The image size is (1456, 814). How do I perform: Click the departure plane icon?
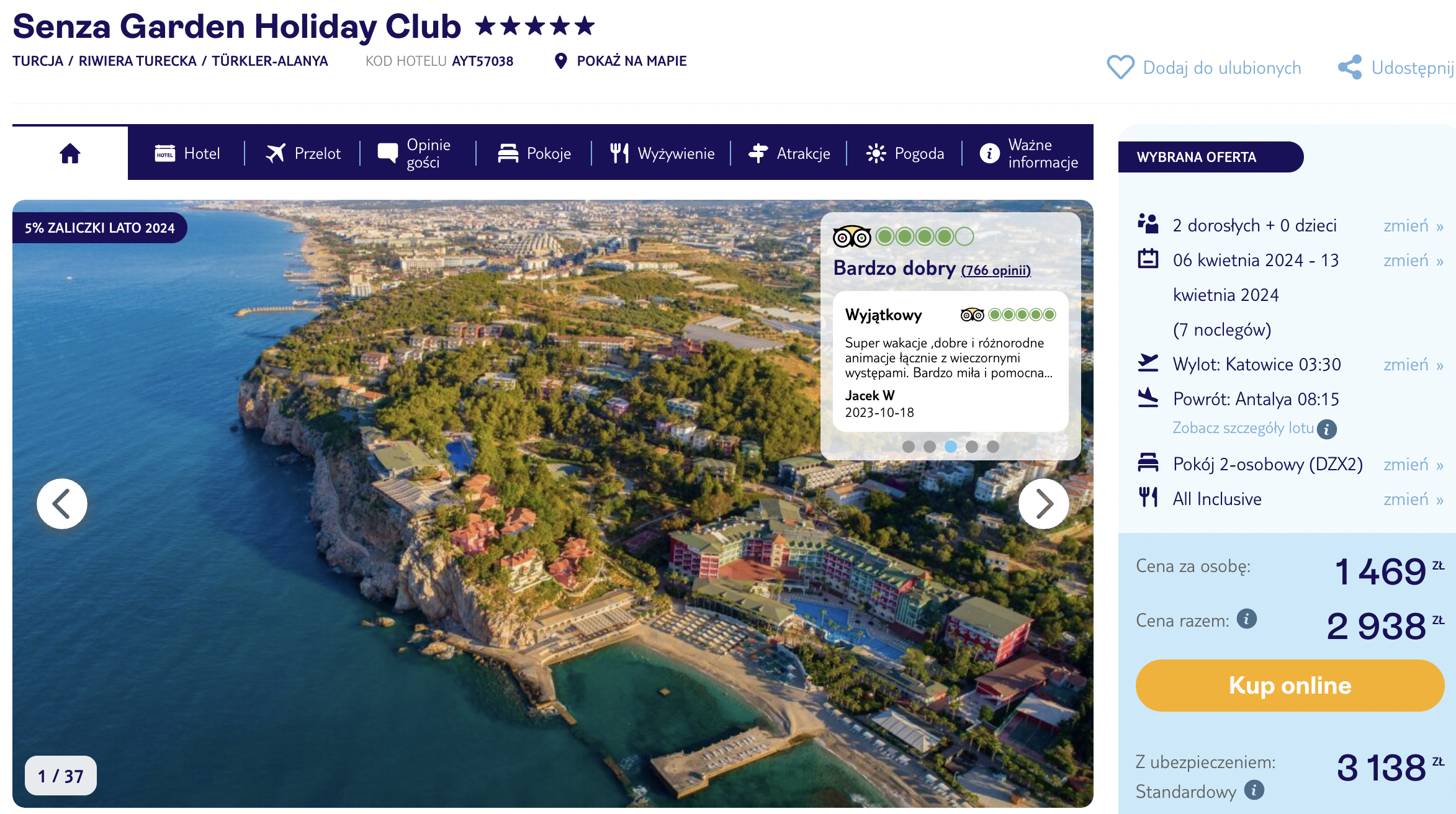(x=1148, y=362)
